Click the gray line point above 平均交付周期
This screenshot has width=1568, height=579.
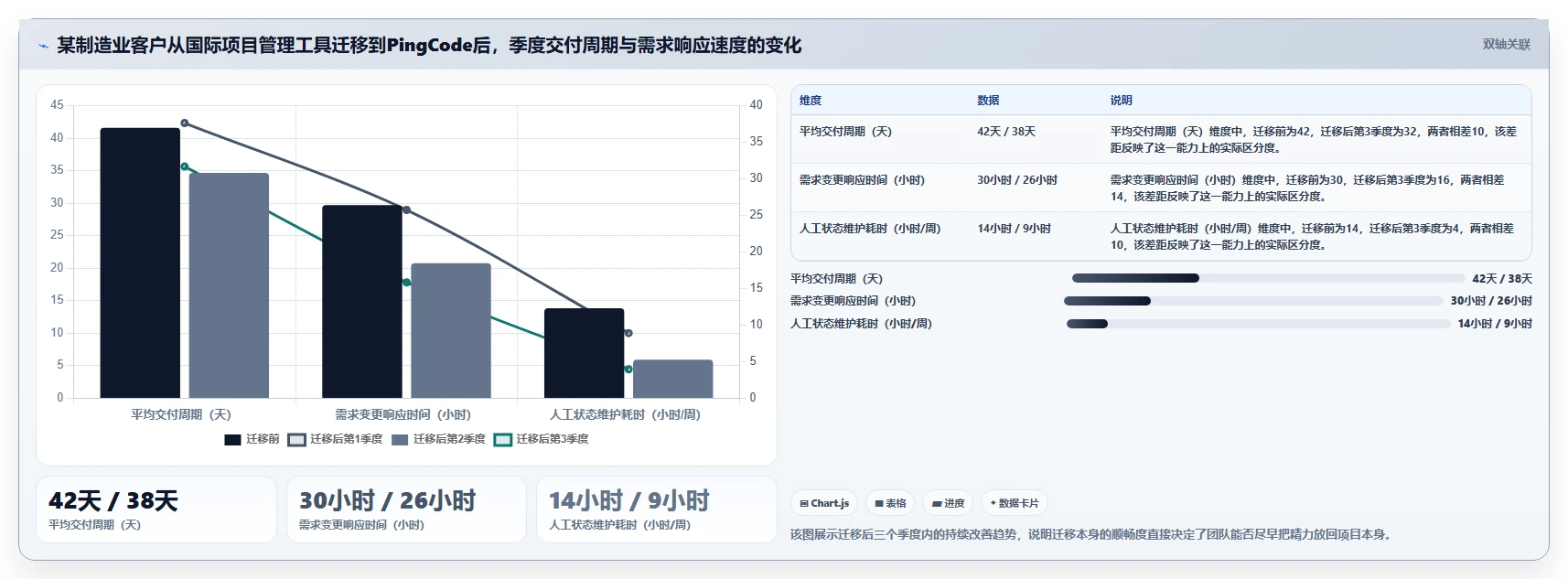point(185,123)
